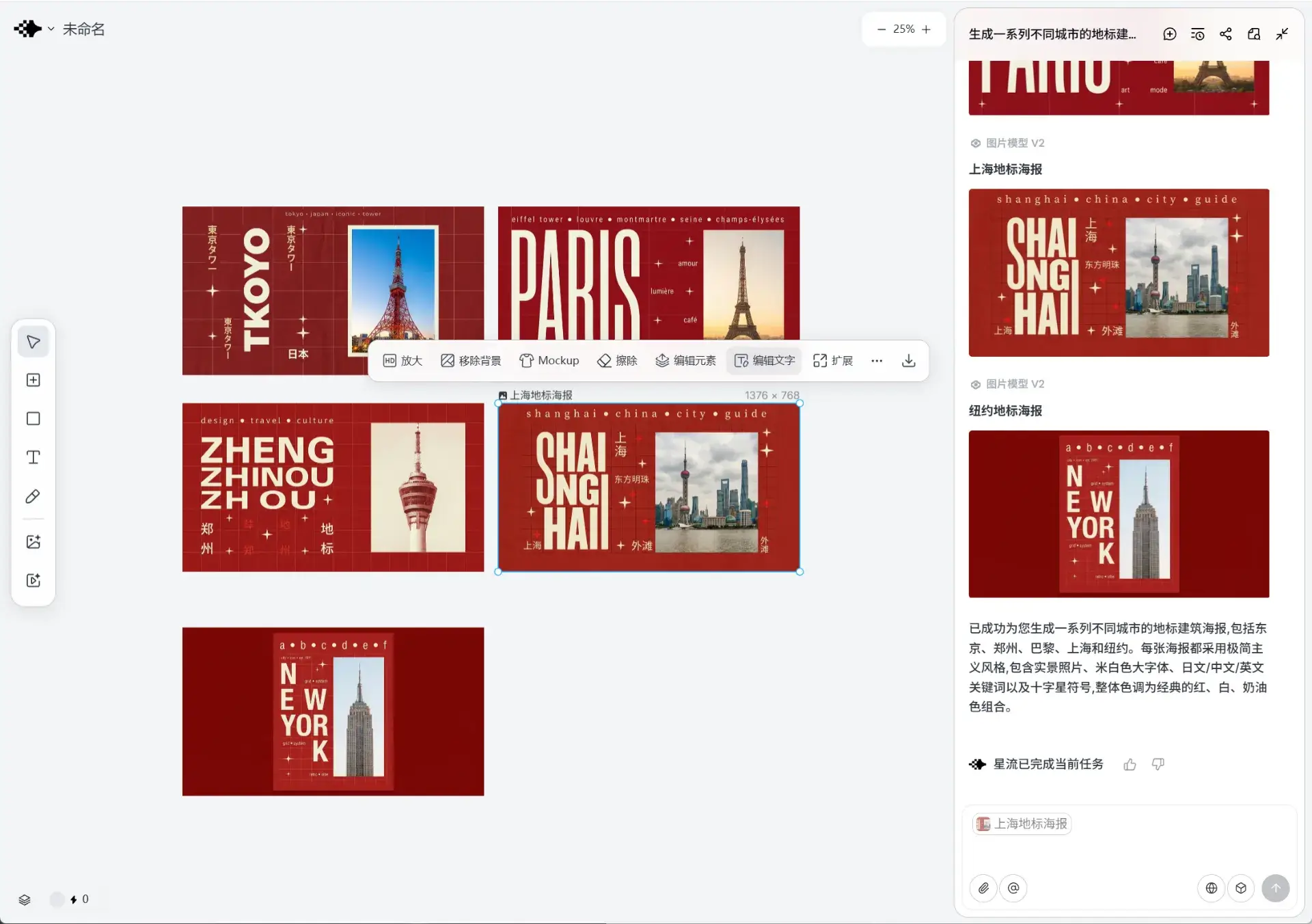The width and height of the screenshot is (1312, 924).
Task: Collapse the chat side panel
Action: (x=1282, y=34)
